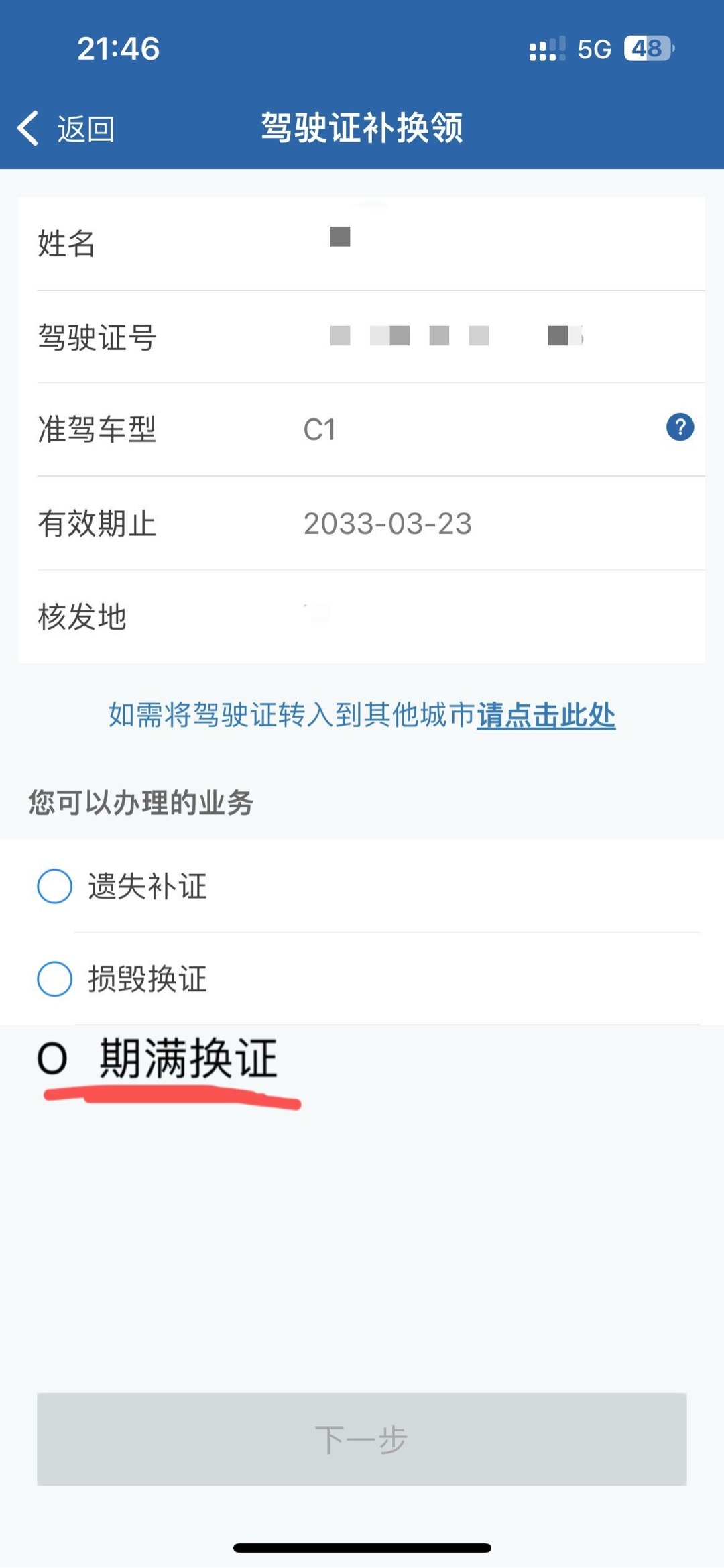Tap the 期满换证 text label

[x=188, y=1059]
